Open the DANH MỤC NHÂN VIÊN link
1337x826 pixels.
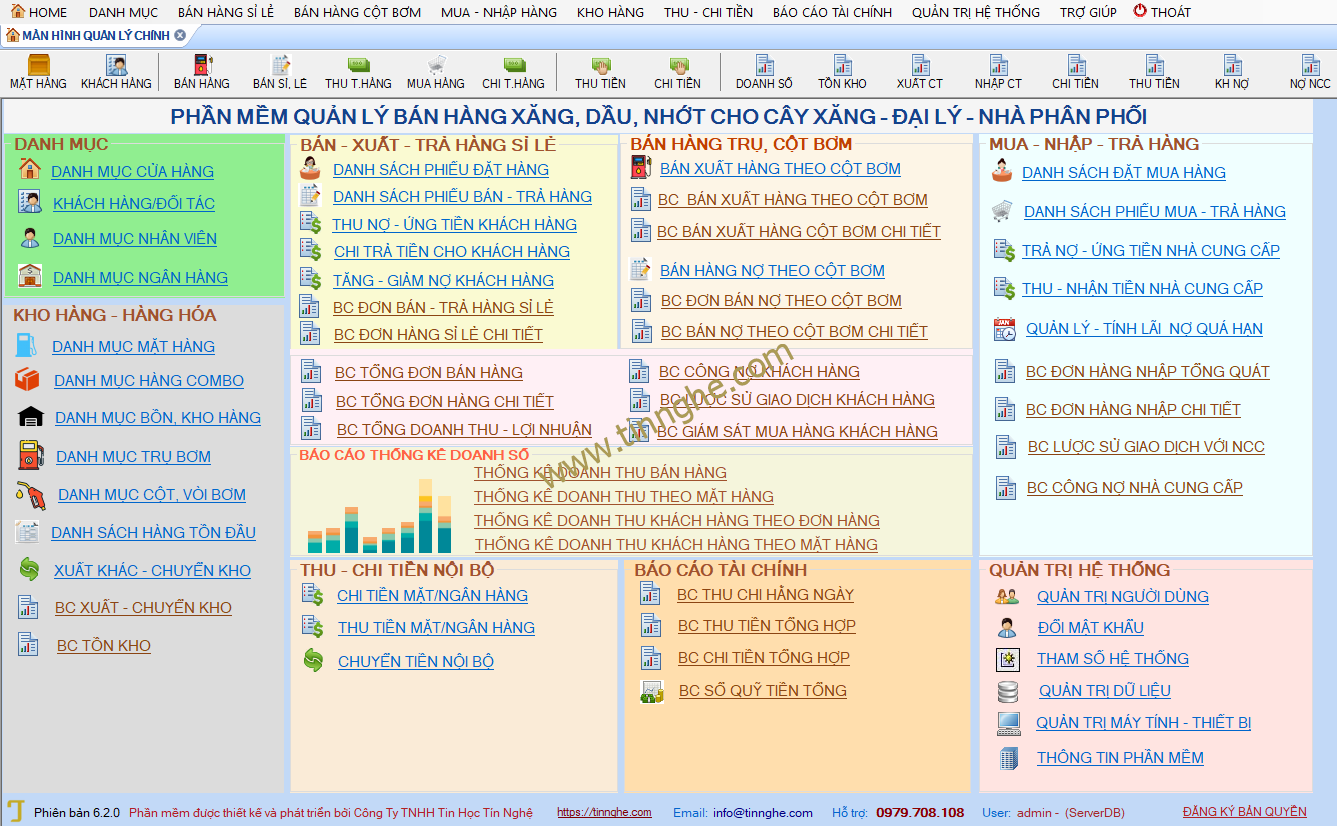pos(135,239)
